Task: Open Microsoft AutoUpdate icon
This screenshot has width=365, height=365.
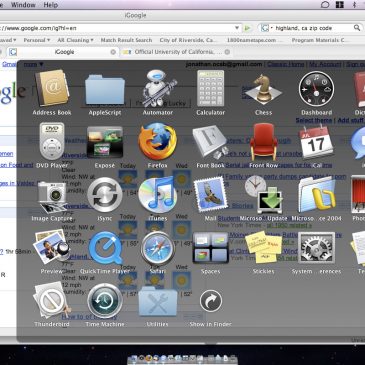Action: (x=263, y=195)
